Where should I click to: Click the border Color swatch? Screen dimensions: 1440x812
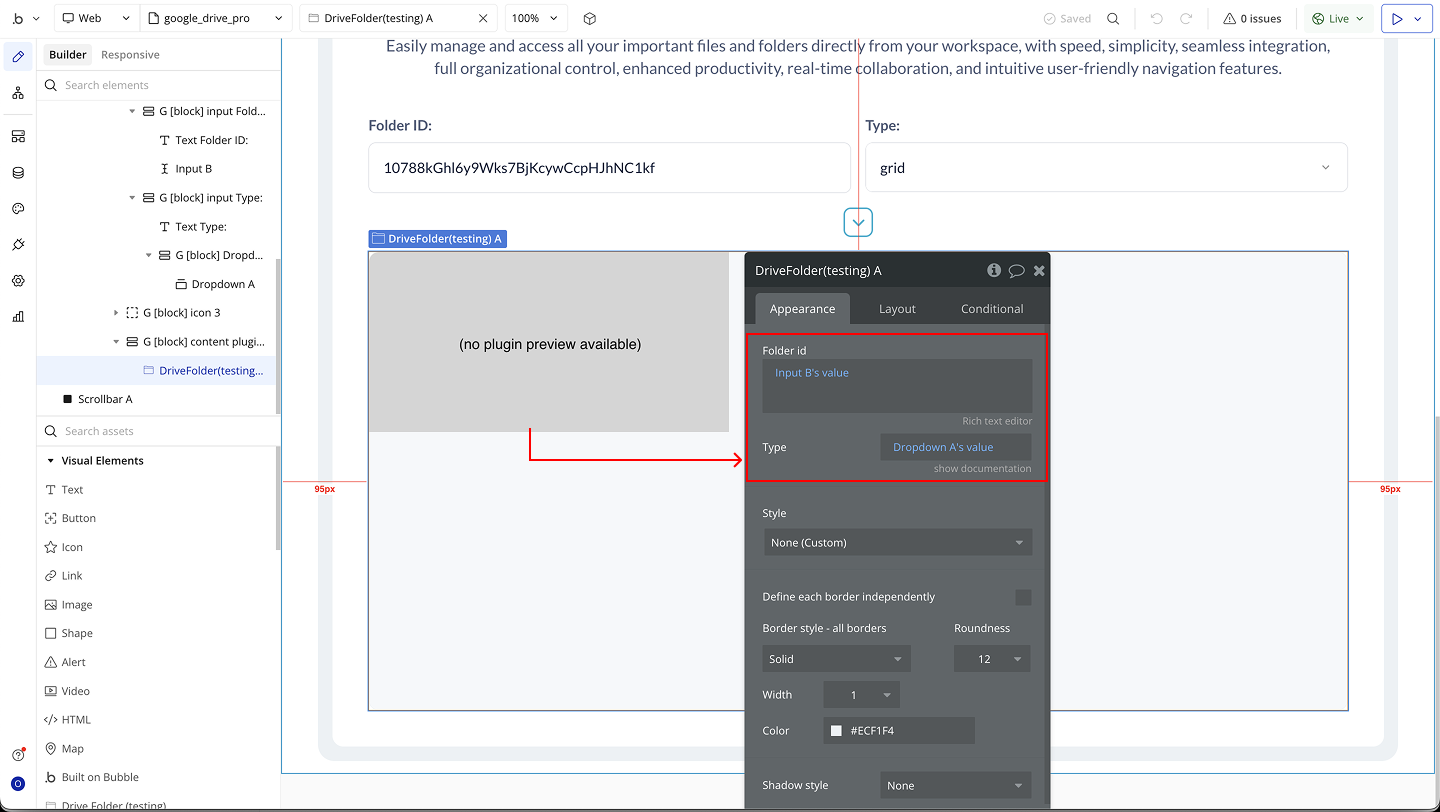[836, 731]
